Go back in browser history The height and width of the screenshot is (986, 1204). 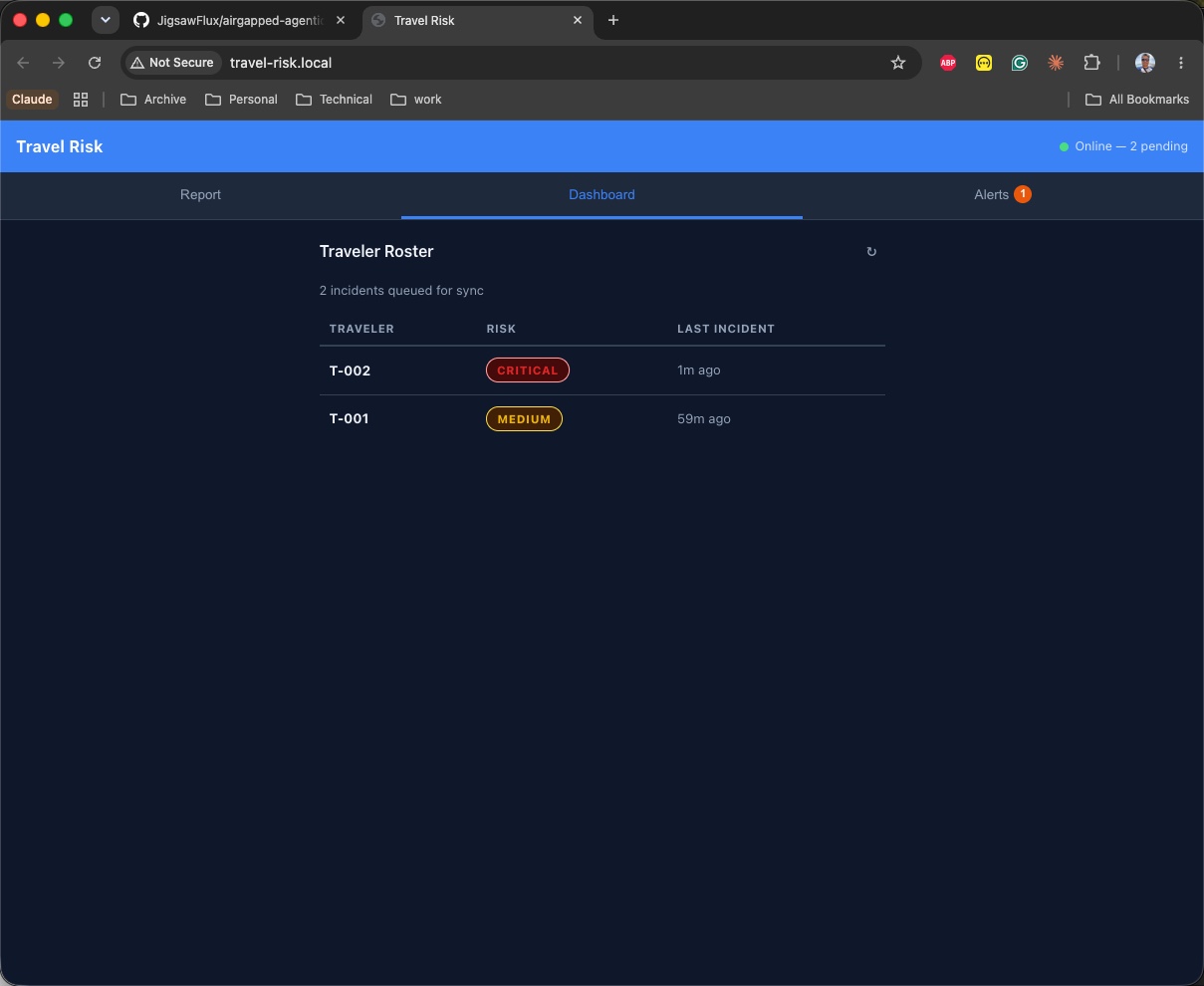(x=23, y=63)
